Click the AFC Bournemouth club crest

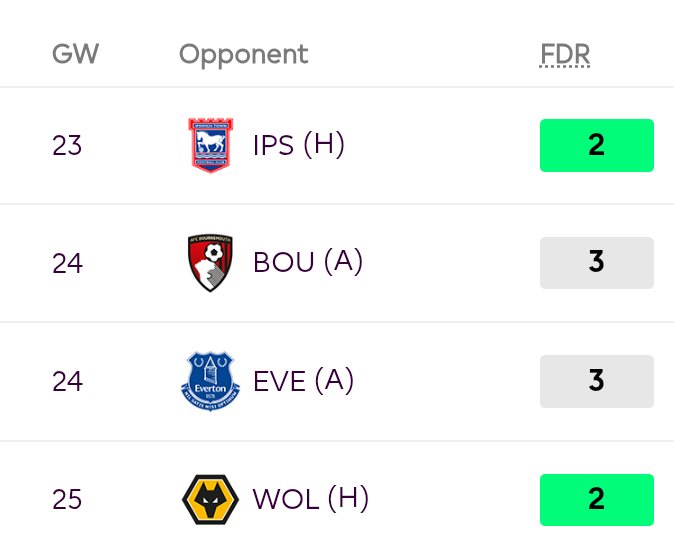(210, 263)
